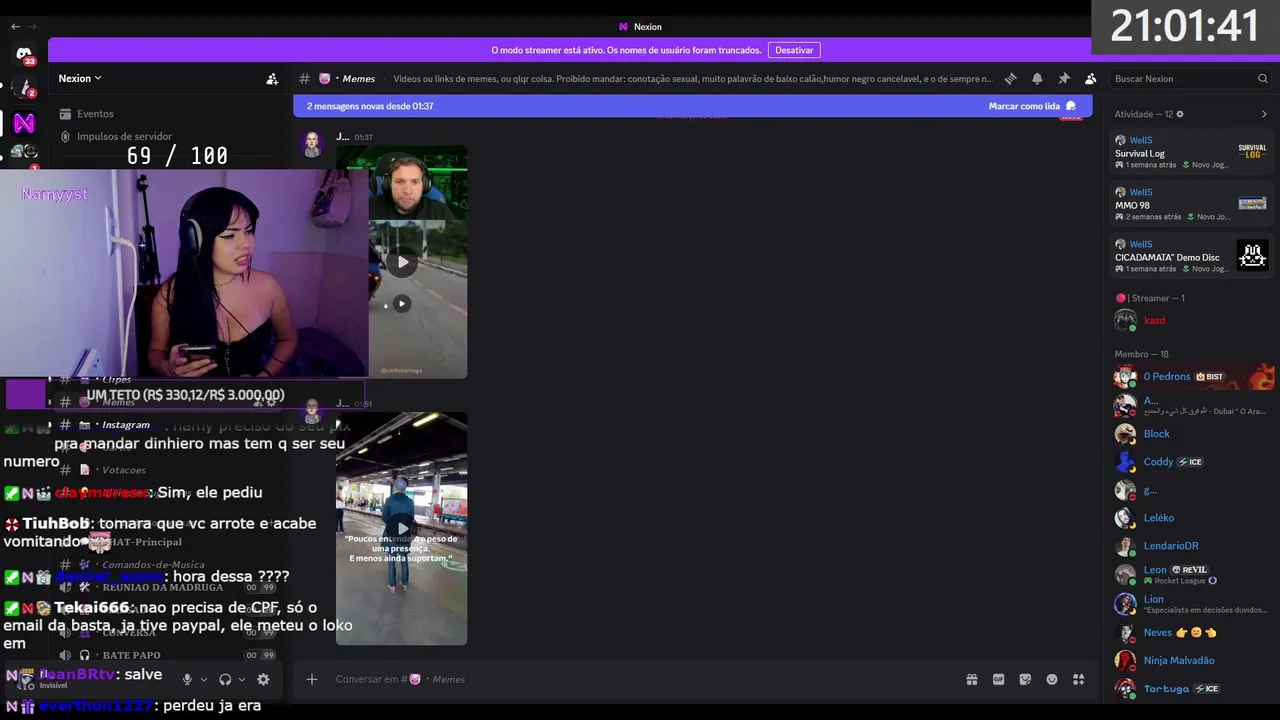
Task: Click the server icon with 2 badge
Action: tap(24, 88)
